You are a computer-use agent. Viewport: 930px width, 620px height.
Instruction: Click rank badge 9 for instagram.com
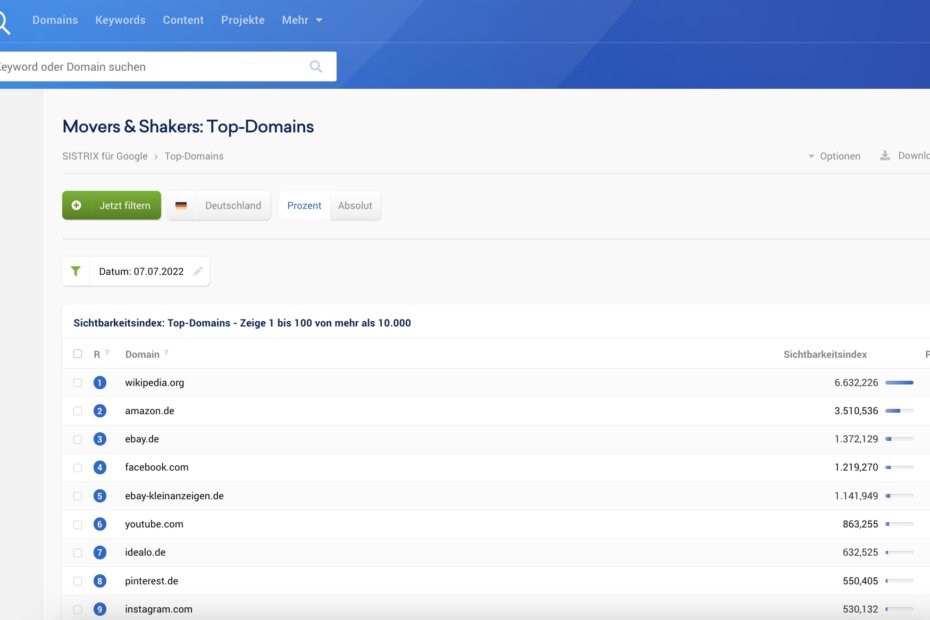[100, 609]
